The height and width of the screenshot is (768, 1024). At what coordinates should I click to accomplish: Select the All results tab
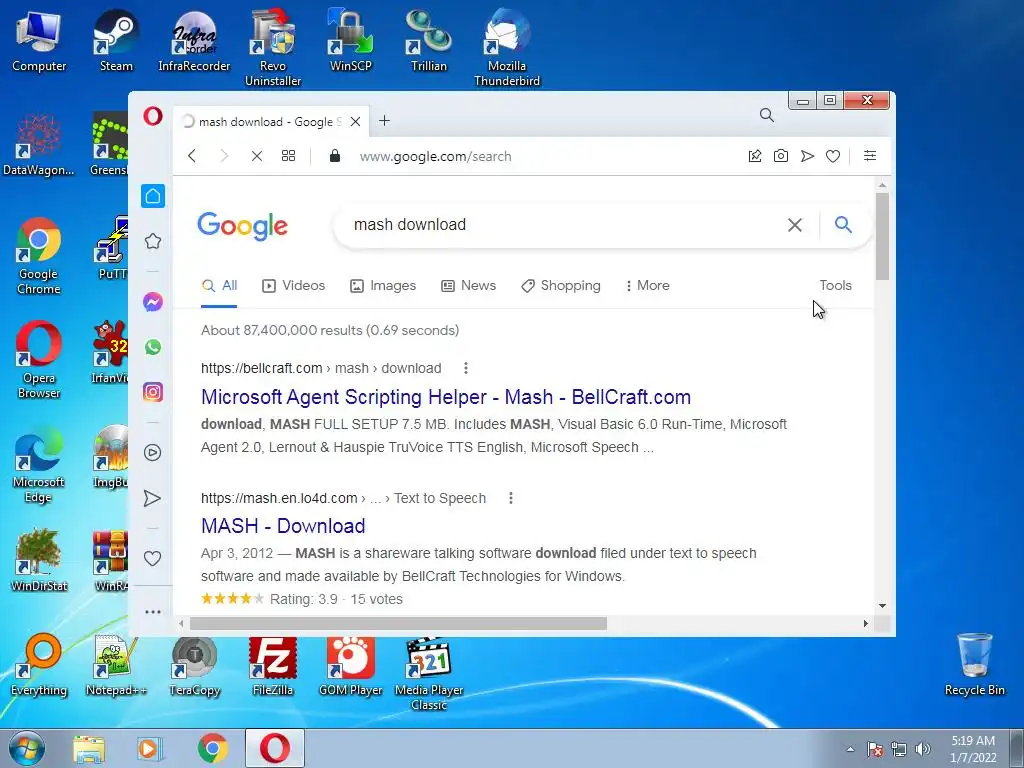click(x=219, y=285)
